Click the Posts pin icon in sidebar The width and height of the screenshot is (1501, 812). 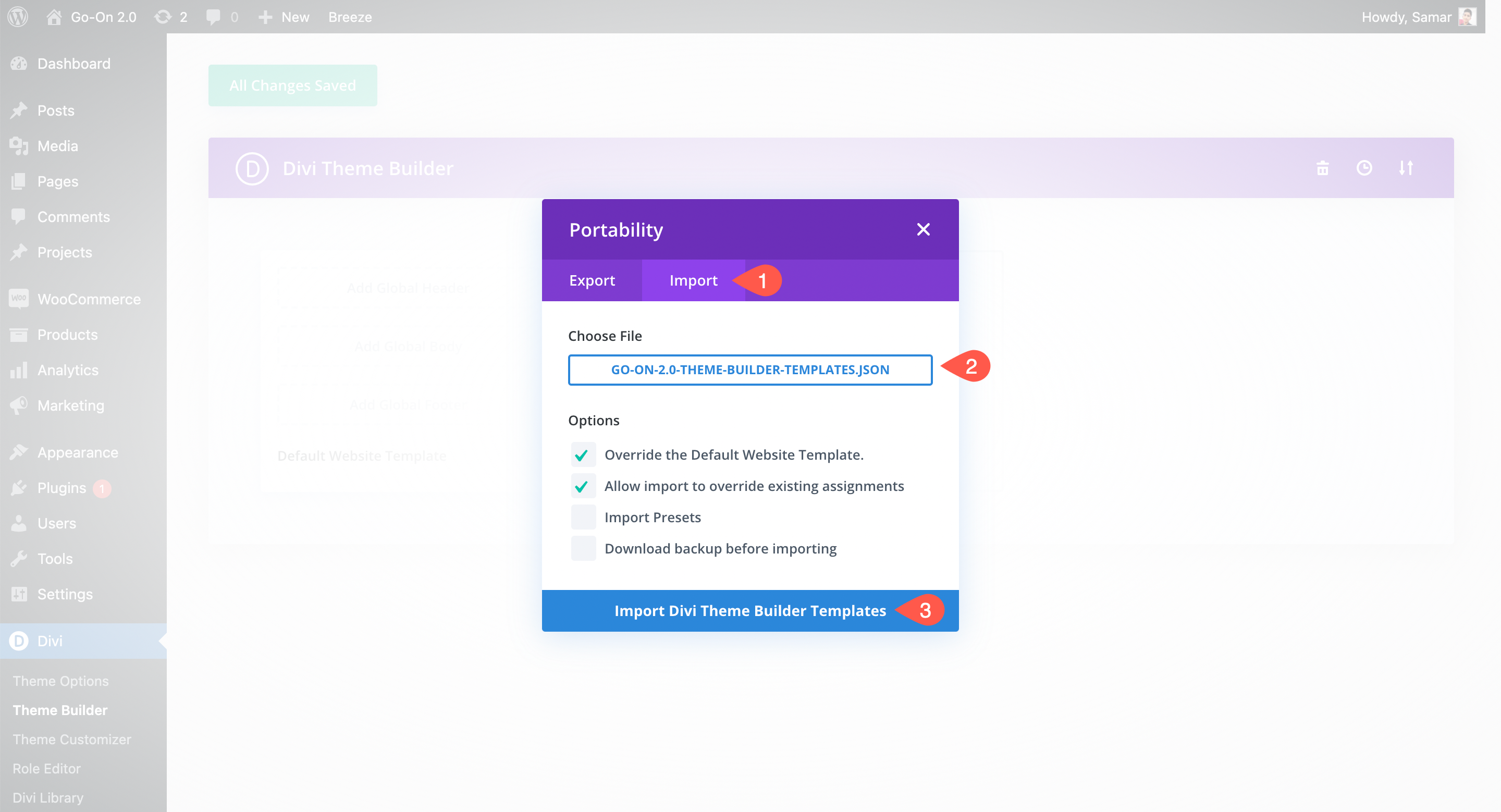19,110
